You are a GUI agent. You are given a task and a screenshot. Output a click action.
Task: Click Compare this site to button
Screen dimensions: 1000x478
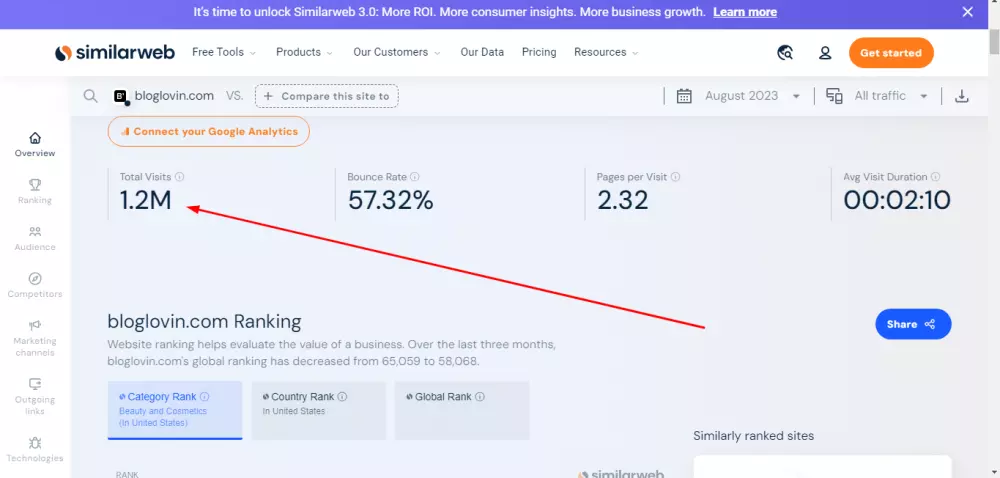[327, 96]
